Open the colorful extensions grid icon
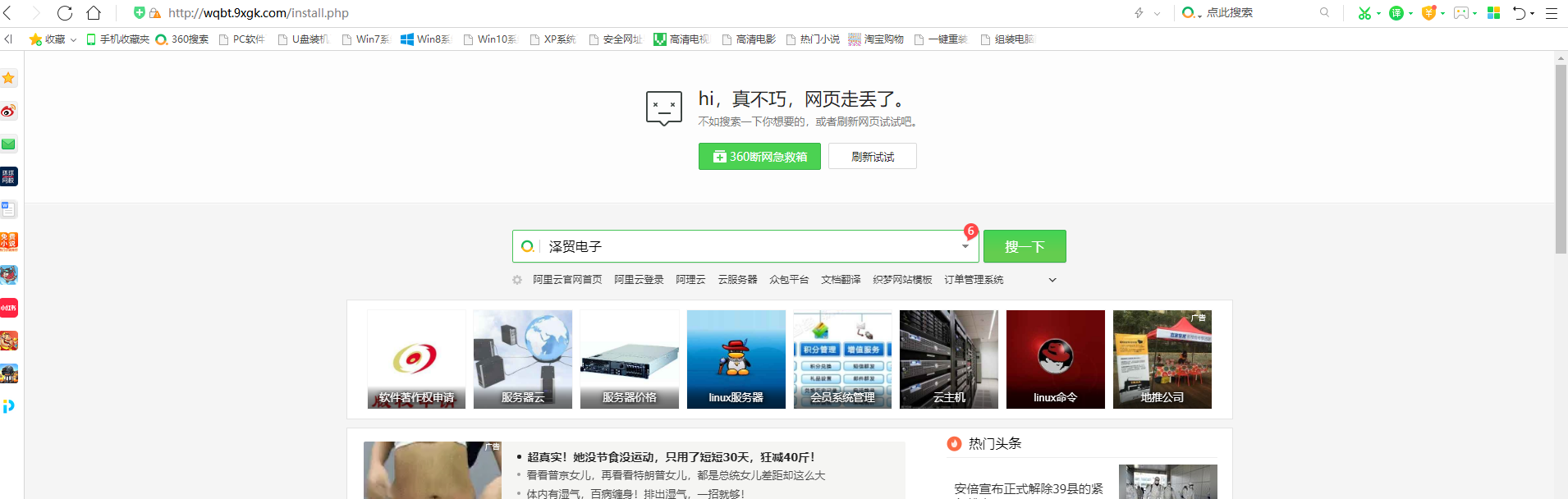Viewport: 1568px width, 499px height. (x=1494, y=13)
